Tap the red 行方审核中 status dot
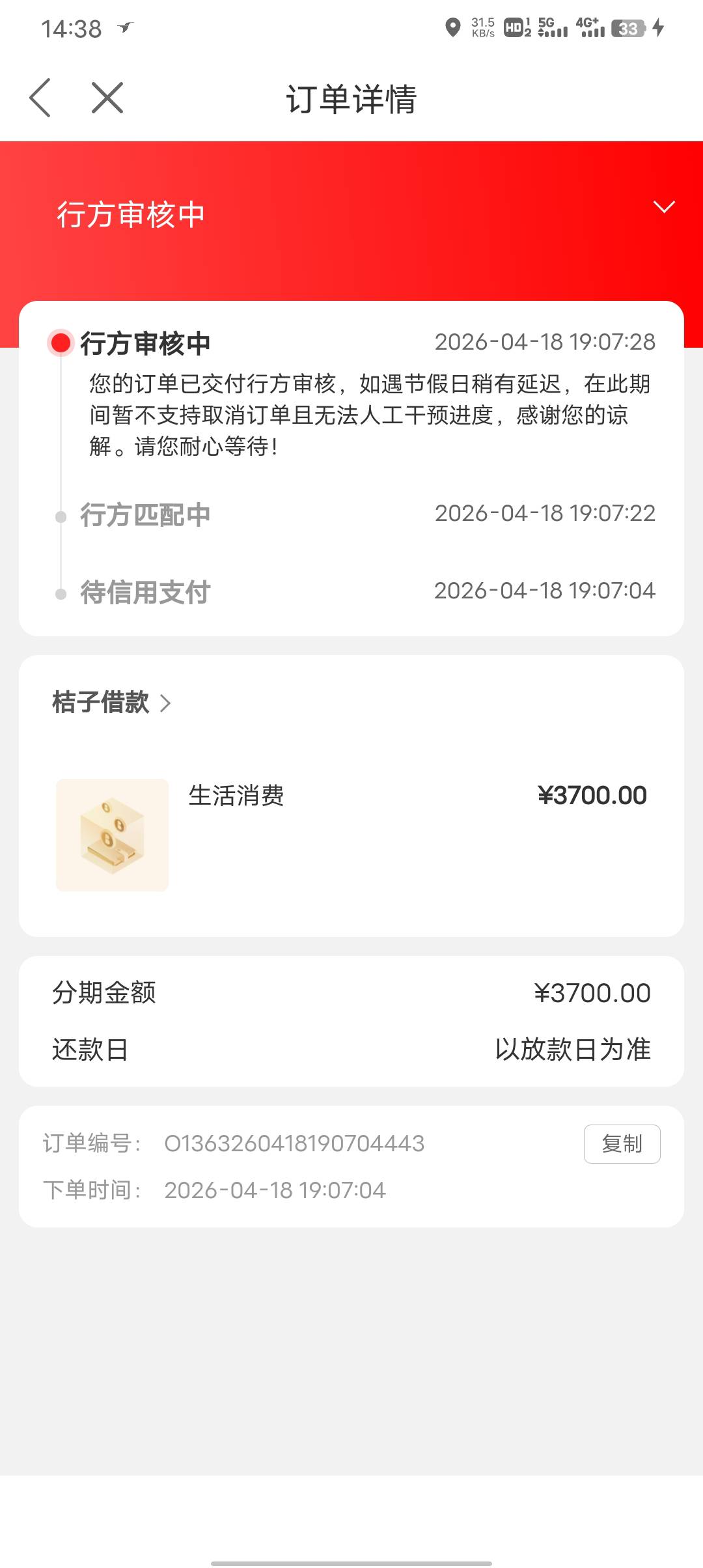The image size is (703, 1568). click(61, 343)
